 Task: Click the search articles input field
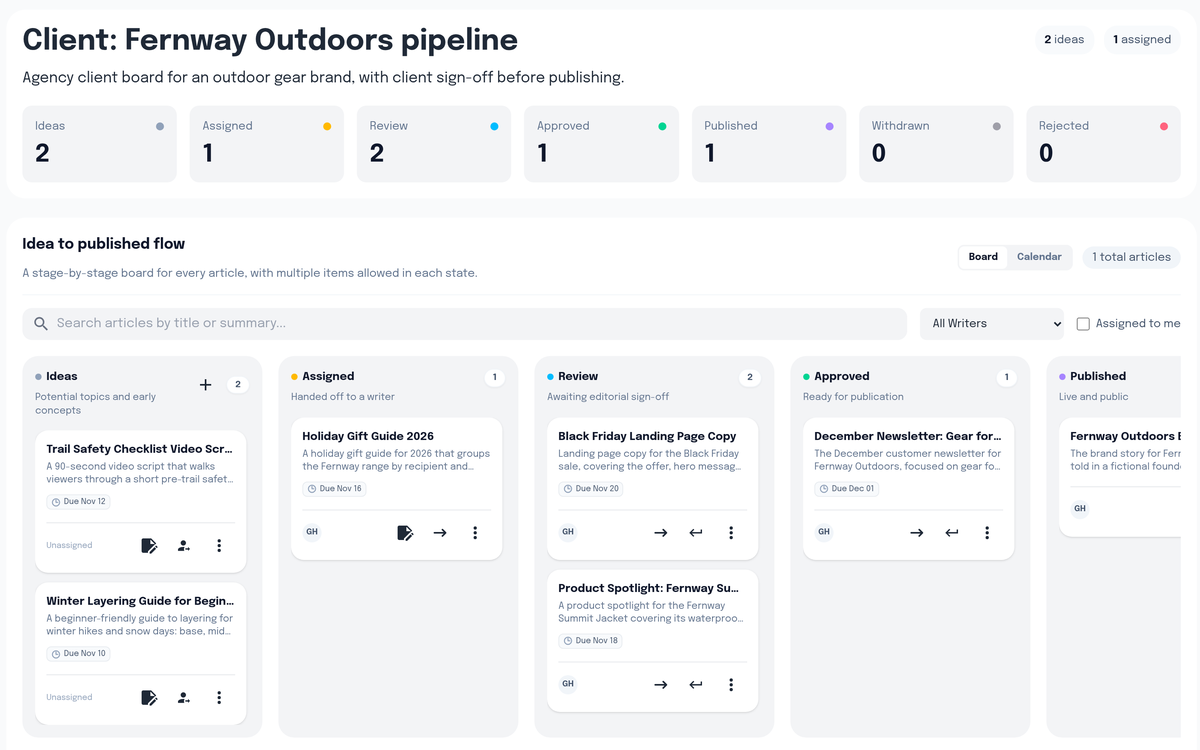pyautogui.click(x=464, y=324)
